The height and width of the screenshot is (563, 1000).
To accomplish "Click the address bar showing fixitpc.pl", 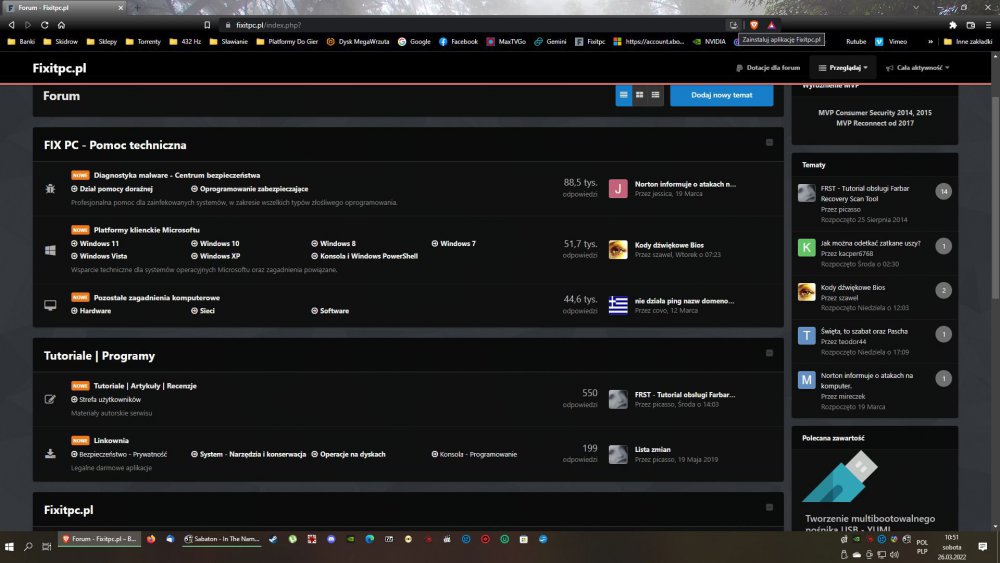I will coord(450,24).
